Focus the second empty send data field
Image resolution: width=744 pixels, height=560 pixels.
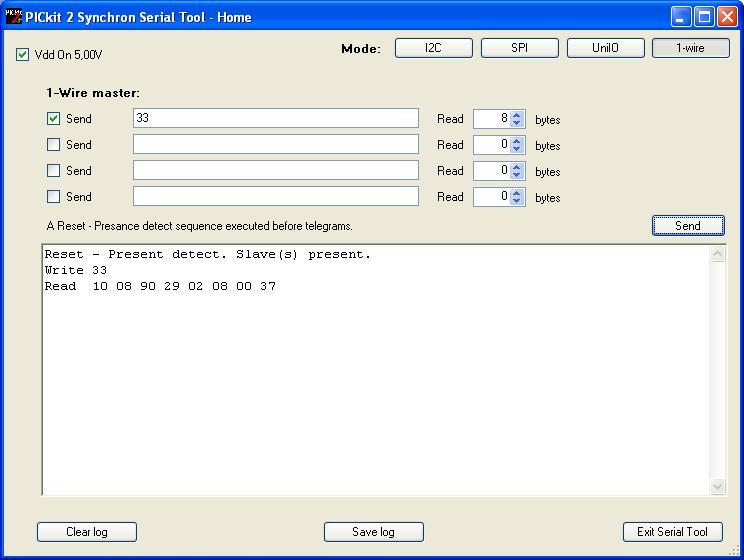click(276, 144)
